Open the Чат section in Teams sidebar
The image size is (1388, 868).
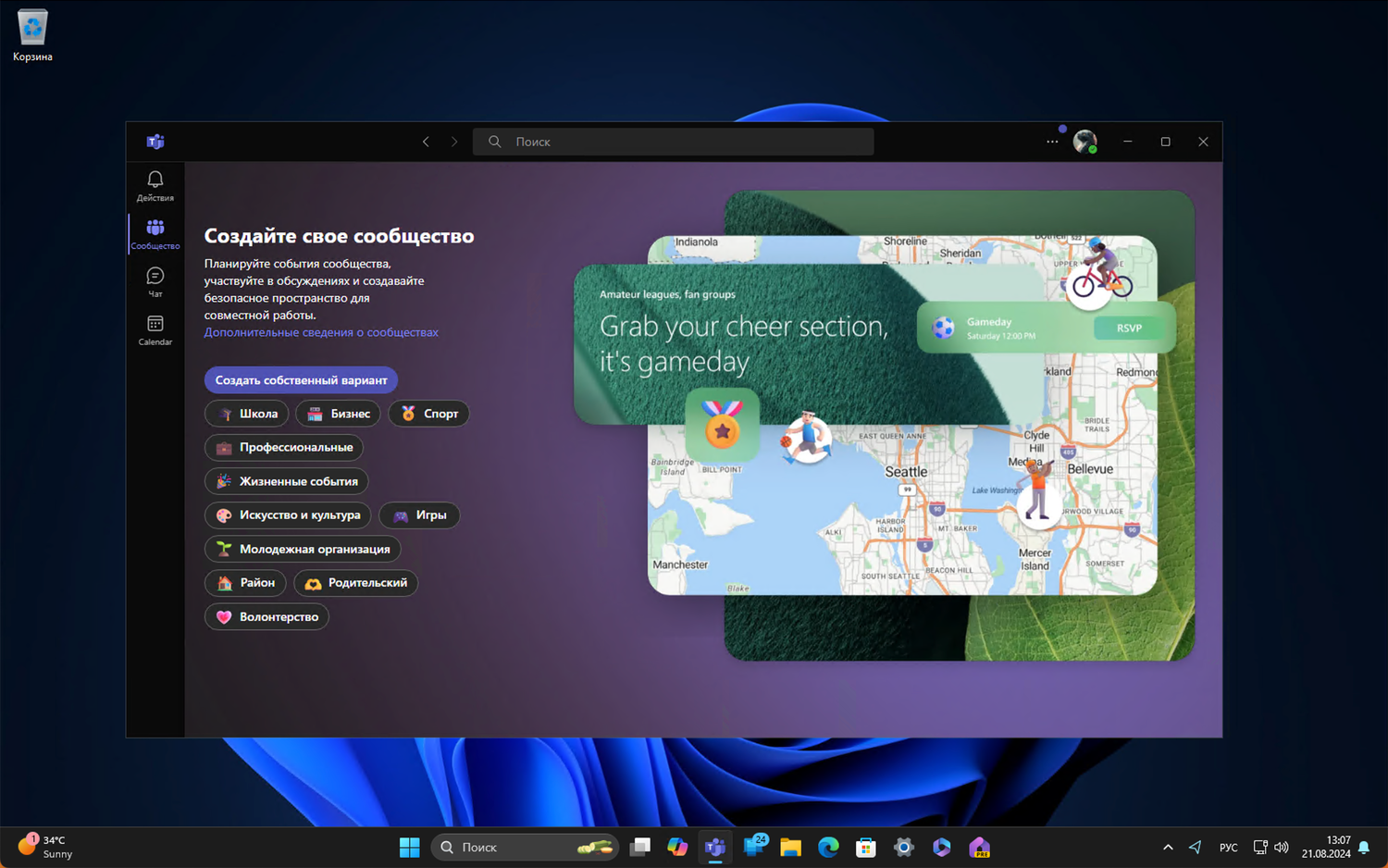(x=155, y=281)
